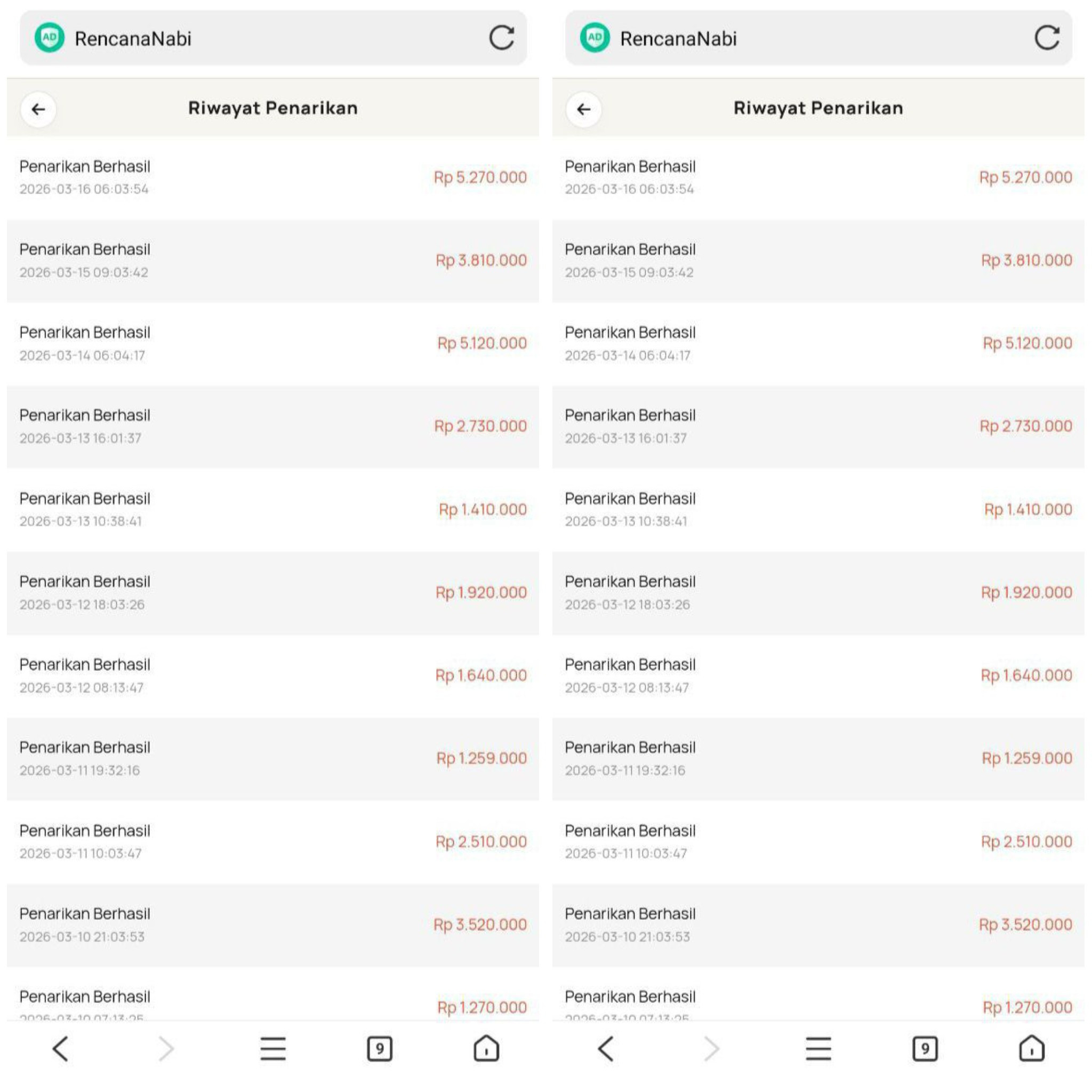
Task: Open the tab counter showing 9 on right
Action: 925,1048
